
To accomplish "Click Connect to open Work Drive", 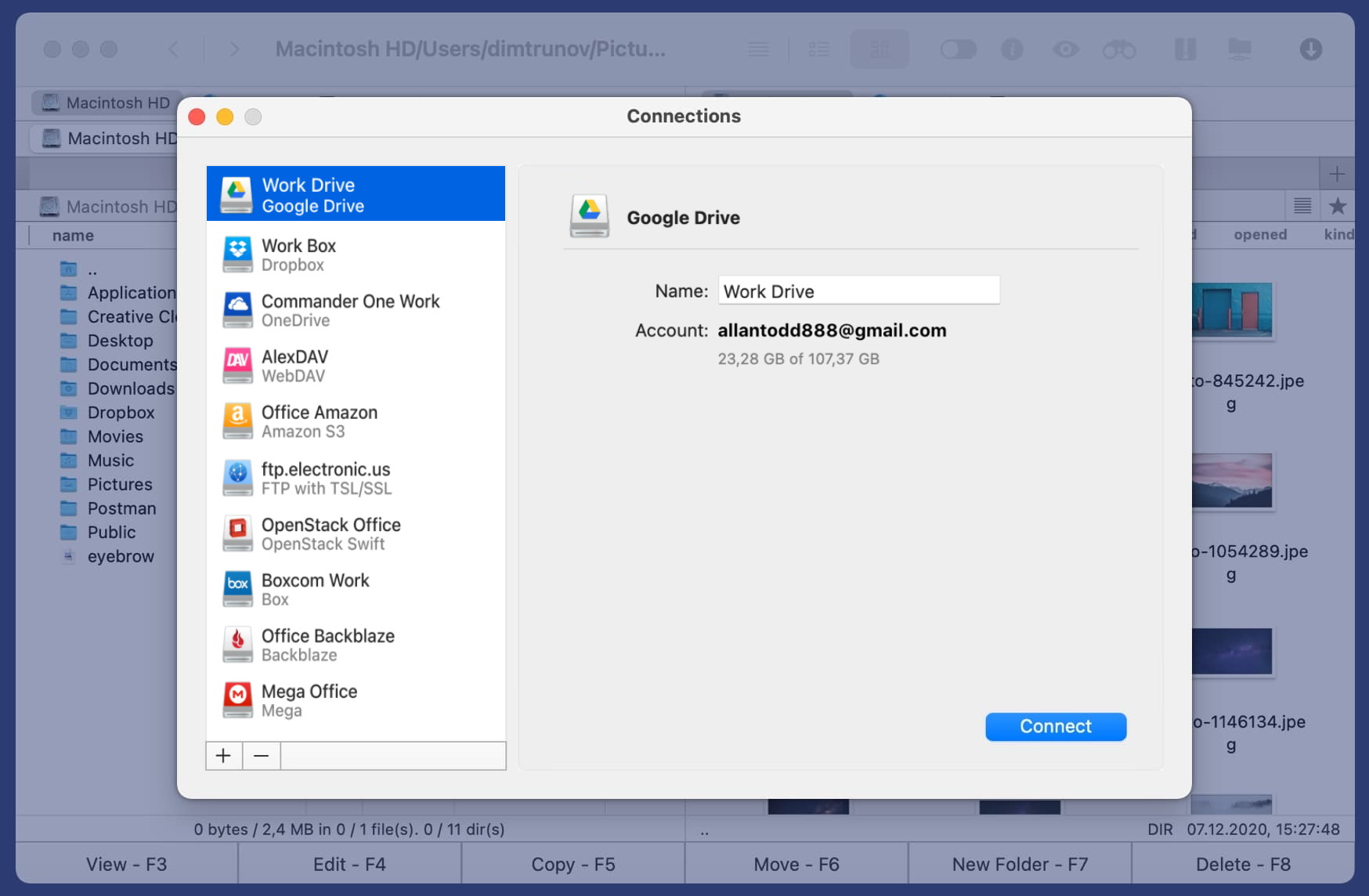I will click(x=1055, y=726).
